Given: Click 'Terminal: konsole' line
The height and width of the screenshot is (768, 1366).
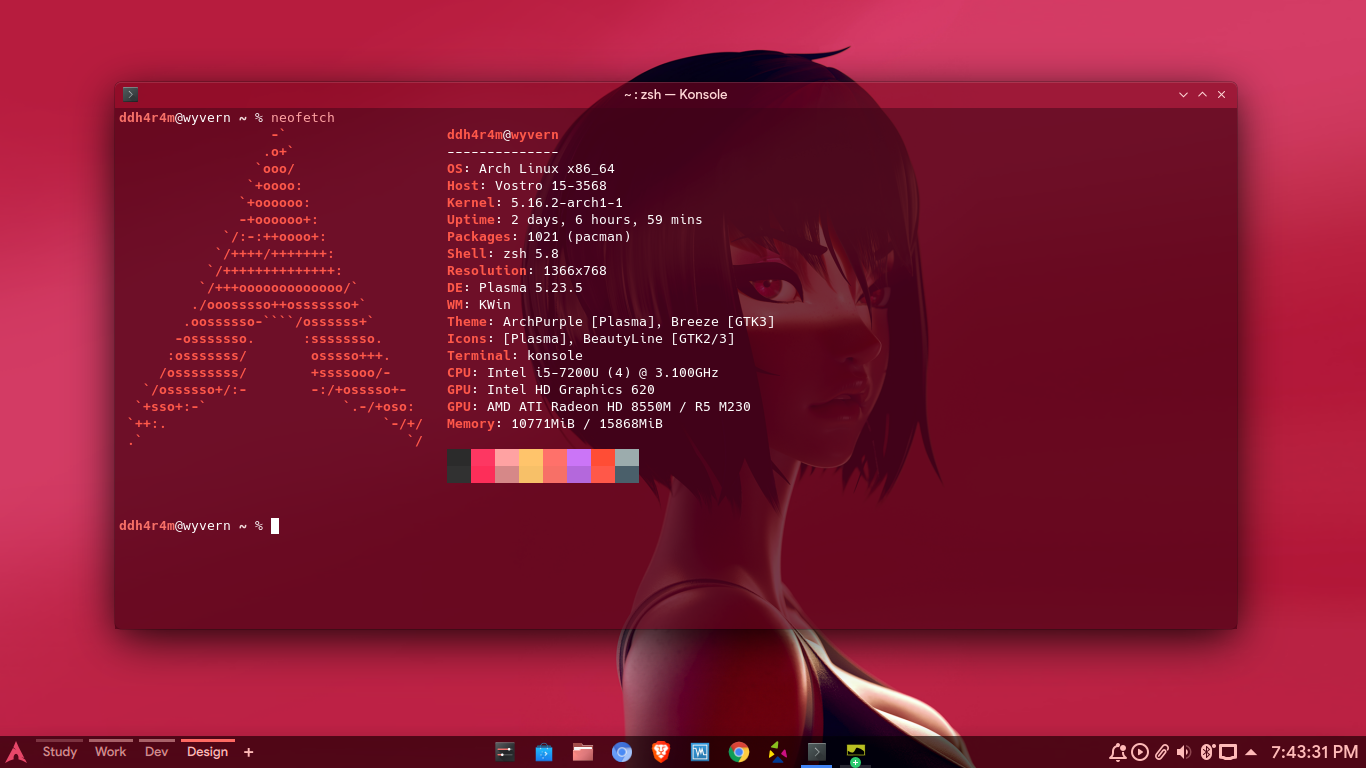Looking at the screenshot, I should tap(515, 356).
